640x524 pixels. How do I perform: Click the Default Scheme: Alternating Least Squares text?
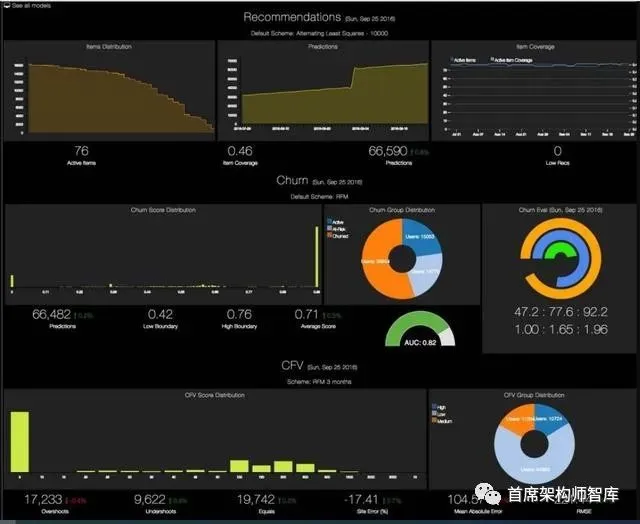click(x=319, y=33)
